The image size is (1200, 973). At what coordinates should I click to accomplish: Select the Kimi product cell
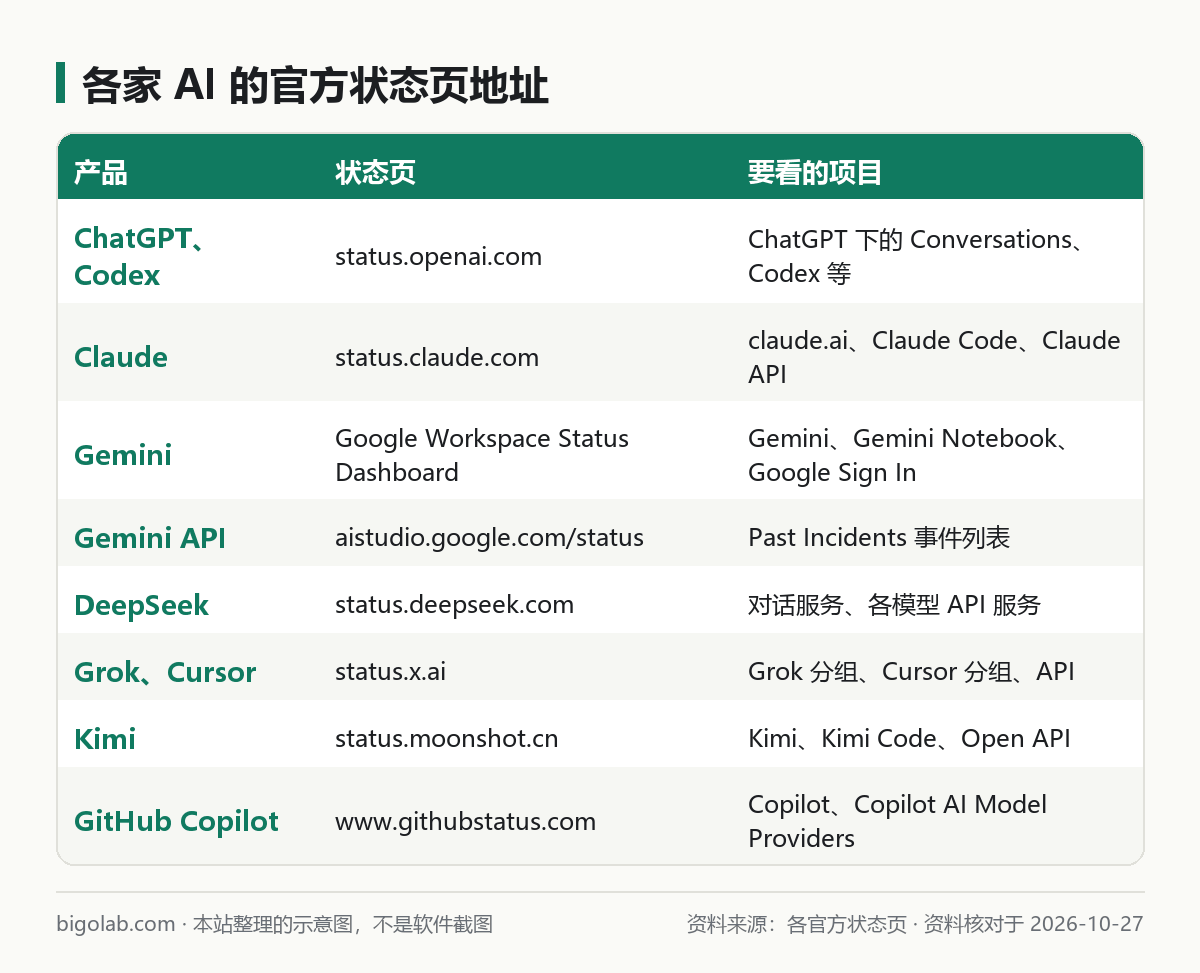click(105, 739)
